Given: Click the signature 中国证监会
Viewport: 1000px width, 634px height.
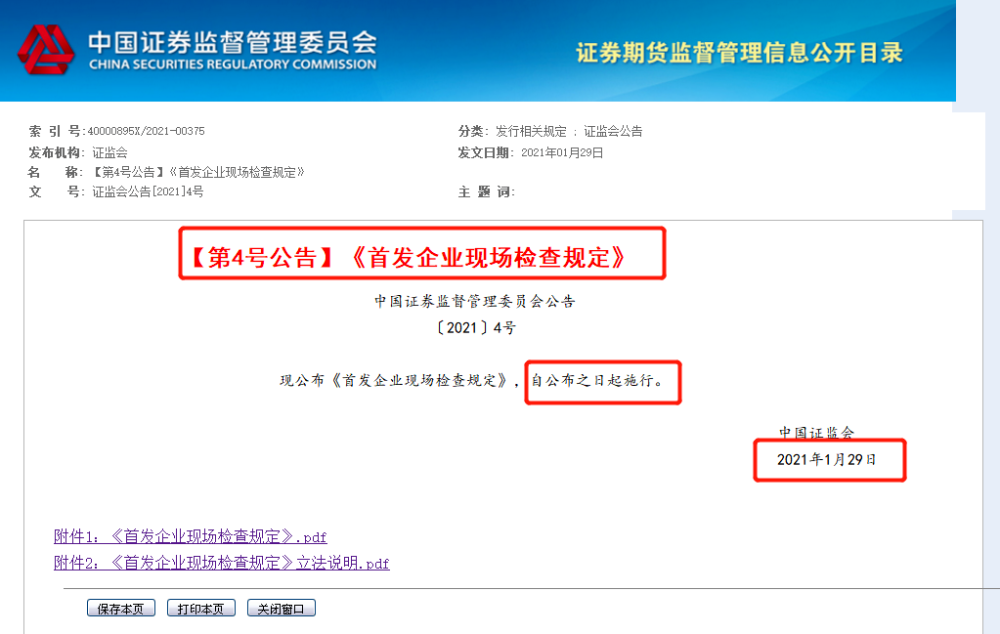Looking at the screenshot, I should pyautogui.click(x=816, y=432).
